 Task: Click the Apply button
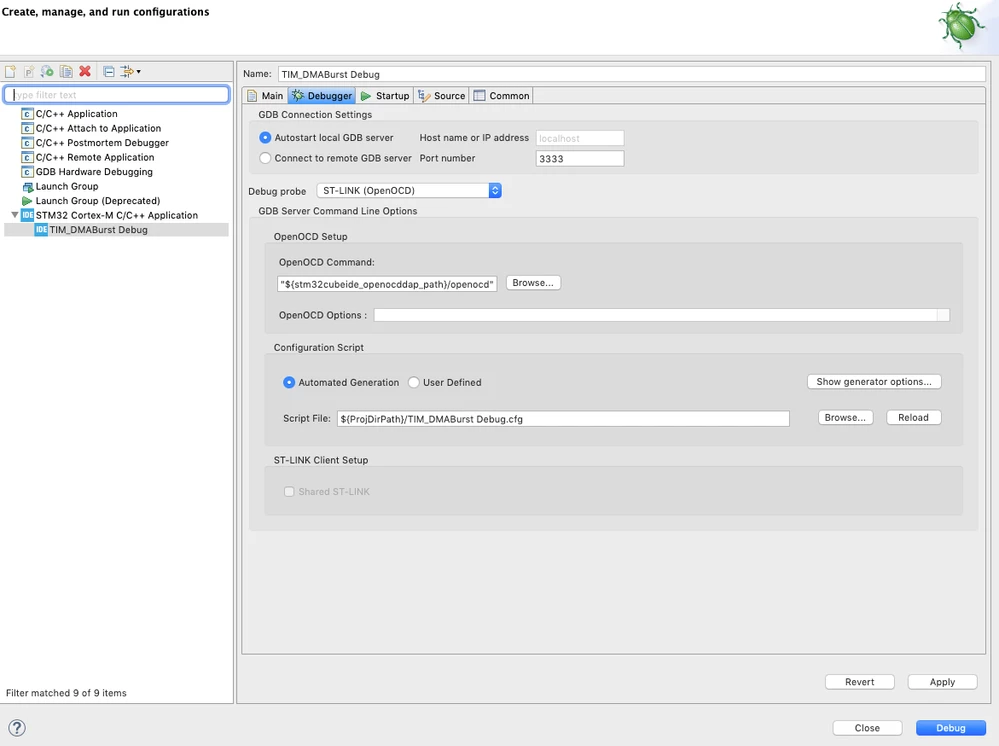point(942,682)
